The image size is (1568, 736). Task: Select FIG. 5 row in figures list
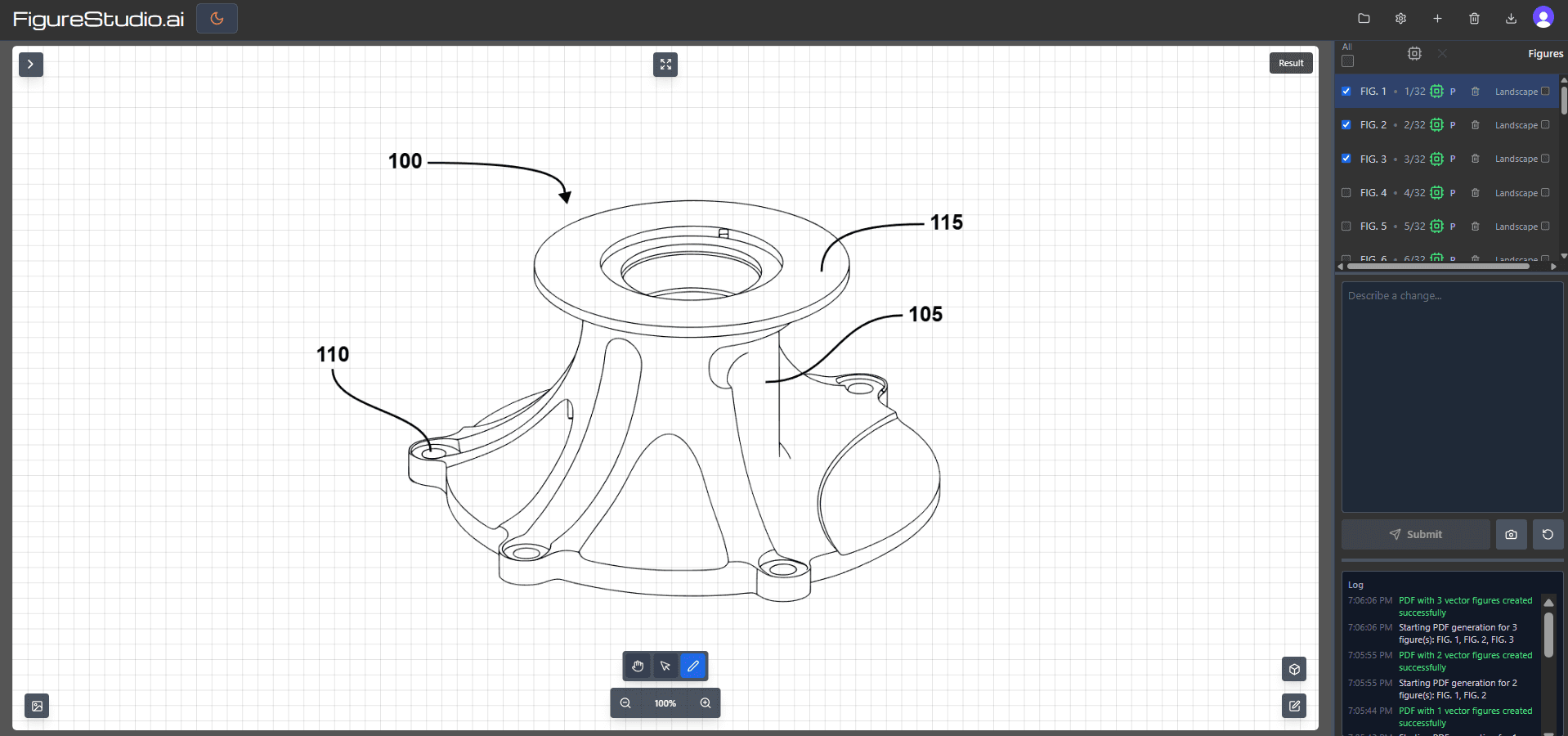tap(1373, 227)
